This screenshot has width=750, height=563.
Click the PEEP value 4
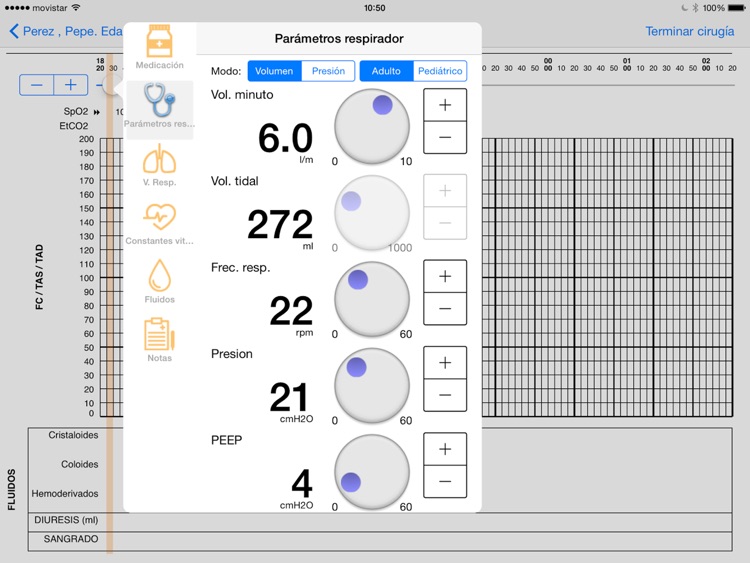coord(302,484)
